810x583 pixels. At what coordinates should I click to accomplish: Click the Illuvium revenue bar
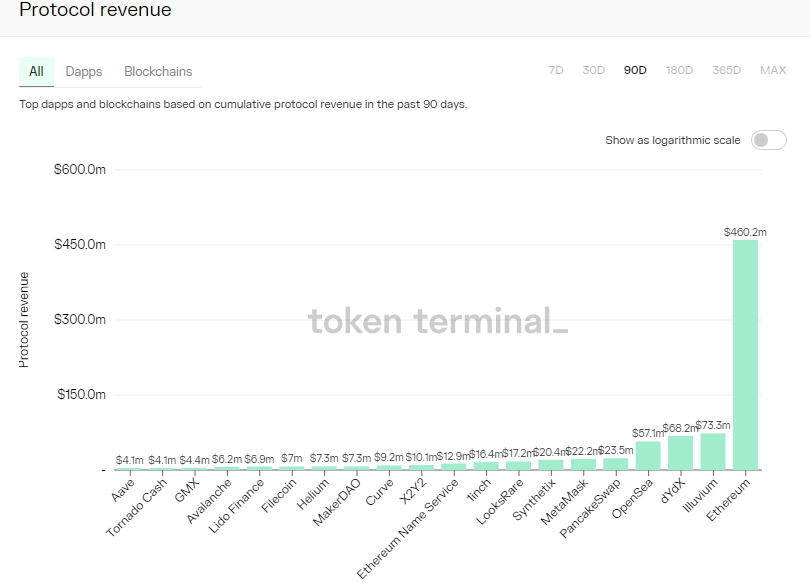tap(713, 451)
